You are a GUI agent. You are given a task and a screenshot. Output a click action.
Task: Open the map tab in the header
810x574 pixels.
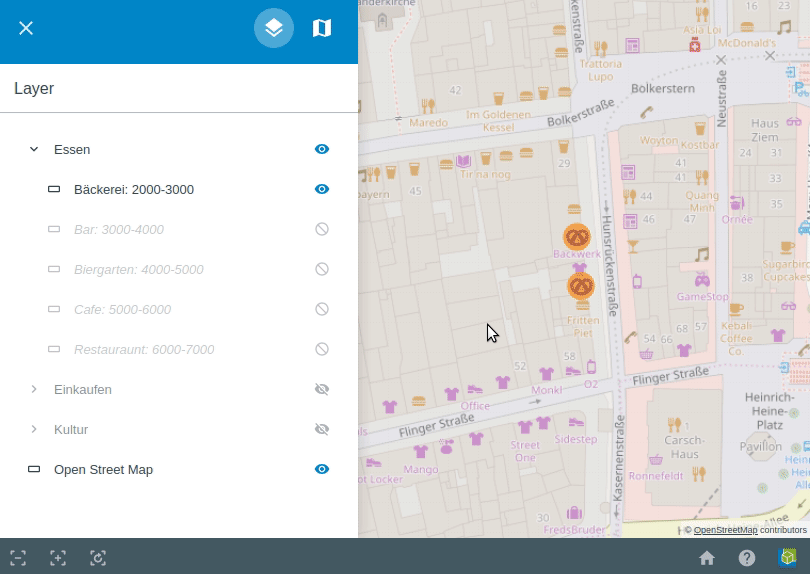pyautogui.click(x=322, y=28)
